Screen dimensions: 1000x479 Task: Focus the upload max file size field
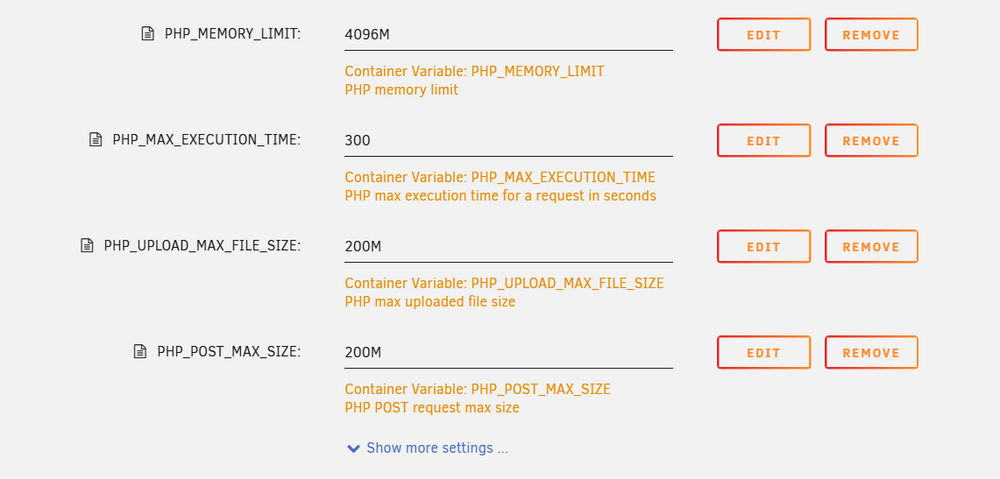(x=508, y=246)
